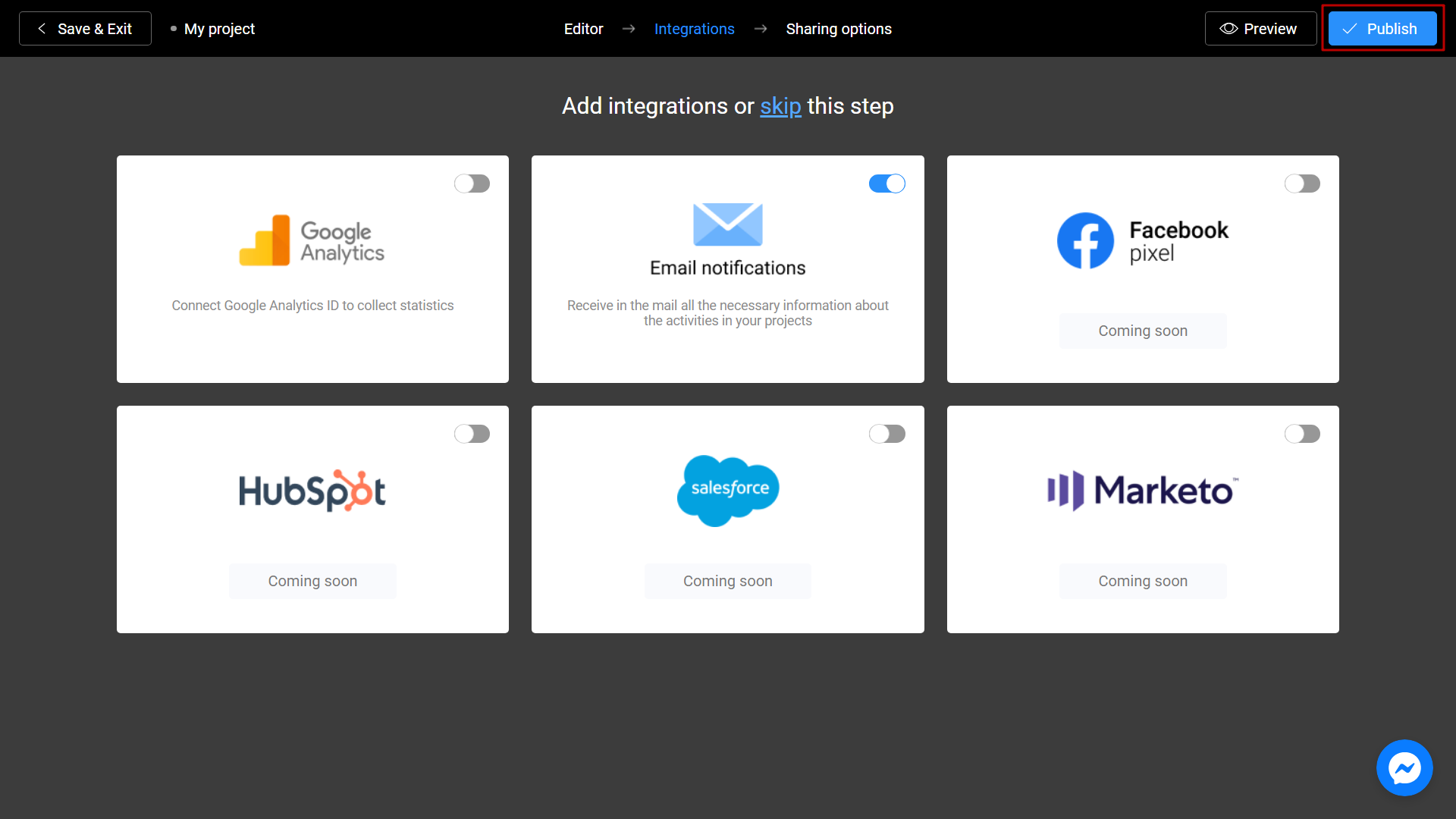This screenshot has height=819, width=1456.
Task: Click the Editor step link
Action: point(584,28)
